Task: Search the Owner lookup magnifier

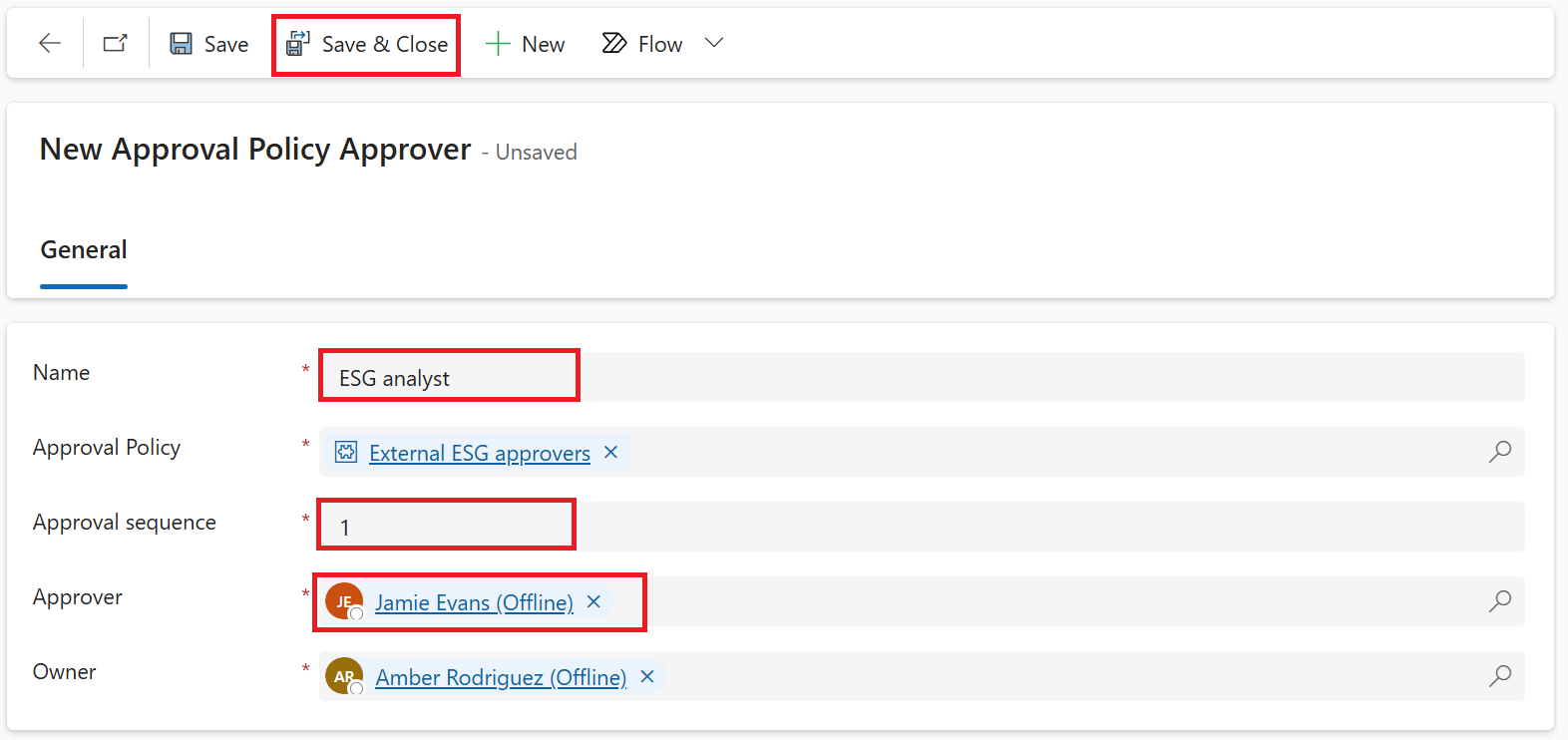Action: pyautogui.click(x=1500, y=676)
